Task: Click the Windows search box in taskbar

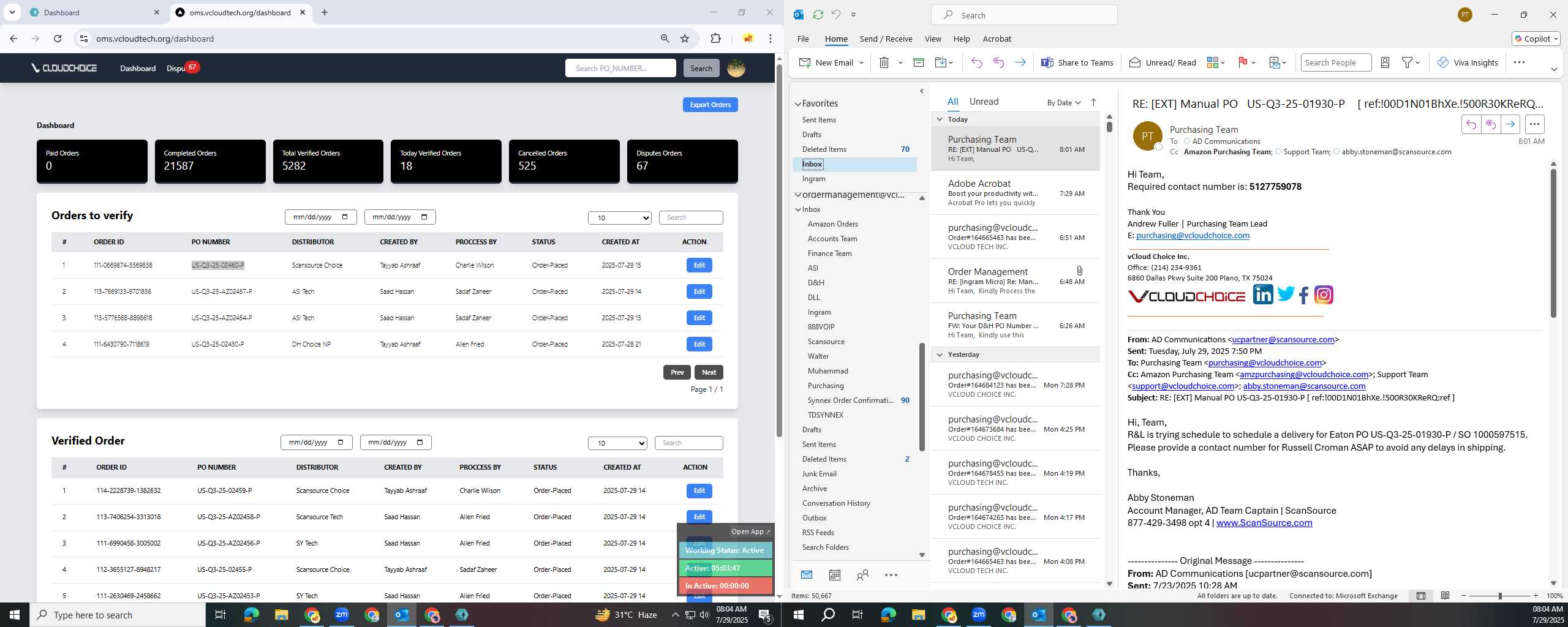Action: [118, 615]
